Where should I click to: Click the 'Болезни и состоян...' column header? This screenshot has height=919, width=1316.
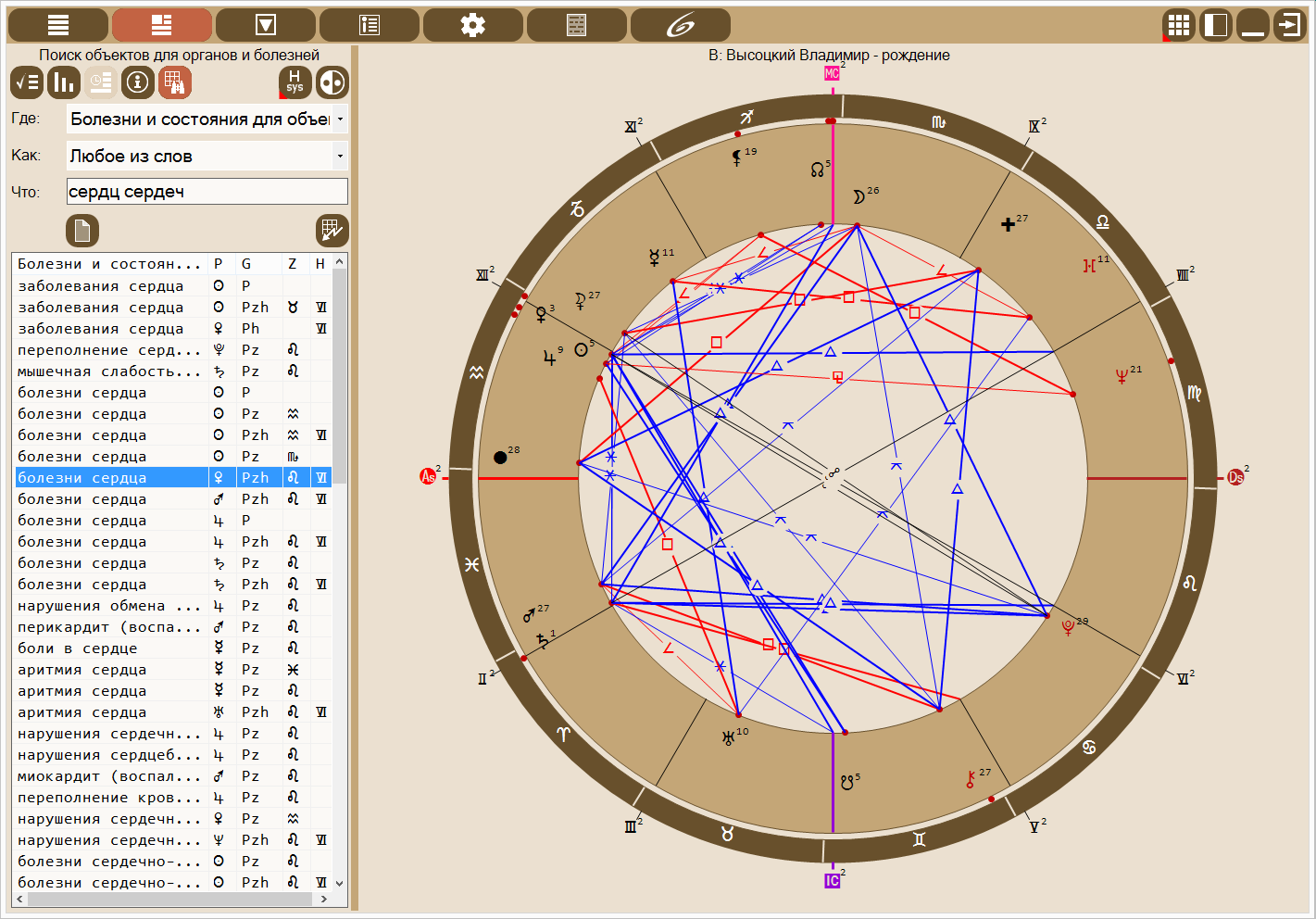coord(109,264)
